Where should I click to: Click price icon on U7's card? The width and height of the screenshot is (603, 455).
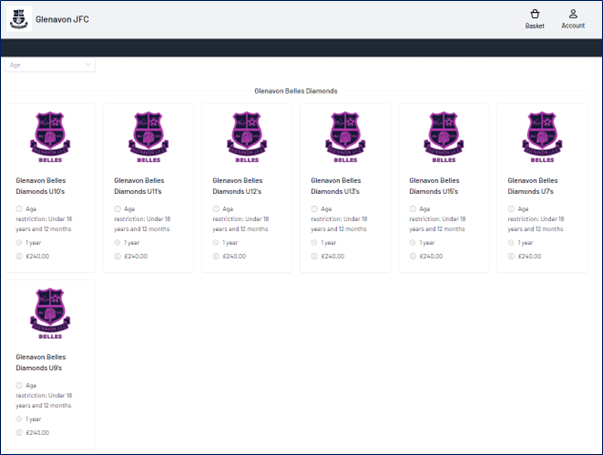pos(511,256)
